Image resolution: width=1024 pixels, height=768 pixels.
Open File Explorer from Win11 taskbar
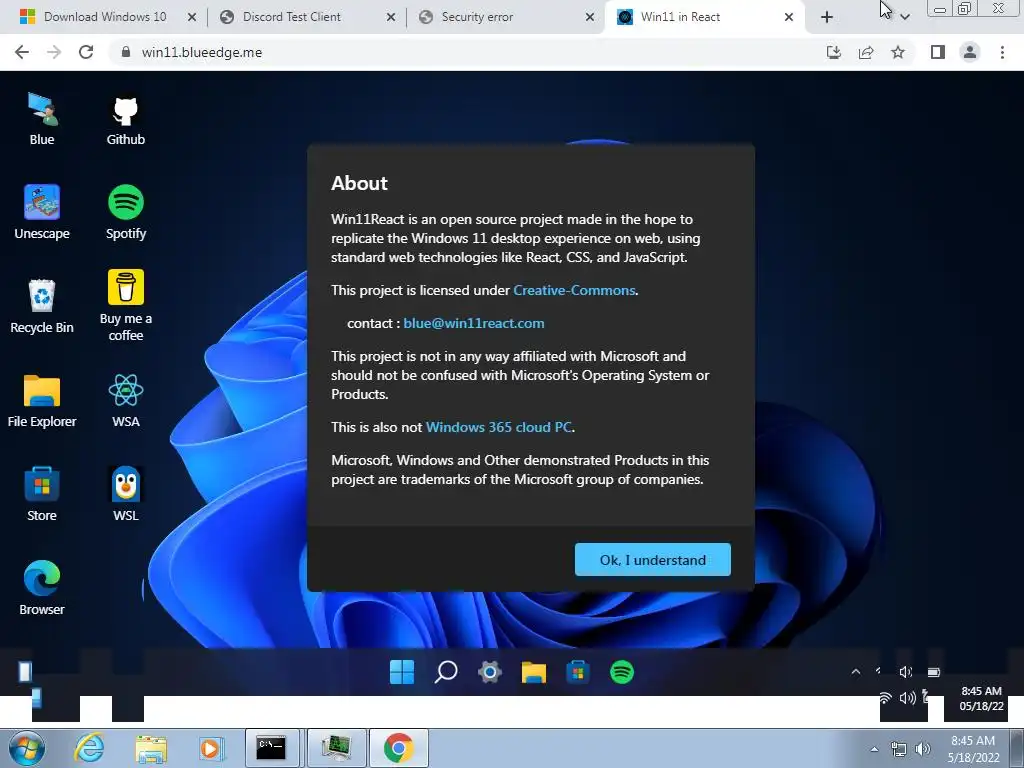[534, 672]
